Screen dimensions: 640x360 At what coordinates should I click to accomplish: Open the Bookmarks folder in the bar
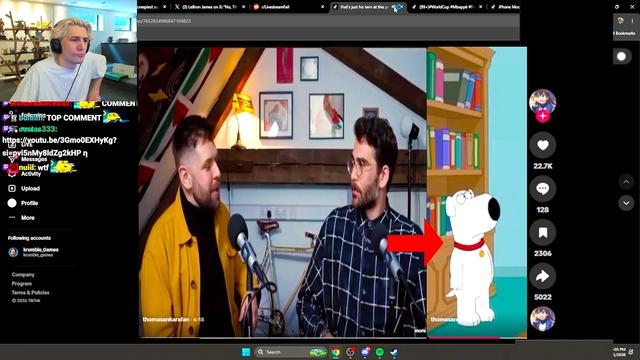point(624,33)
